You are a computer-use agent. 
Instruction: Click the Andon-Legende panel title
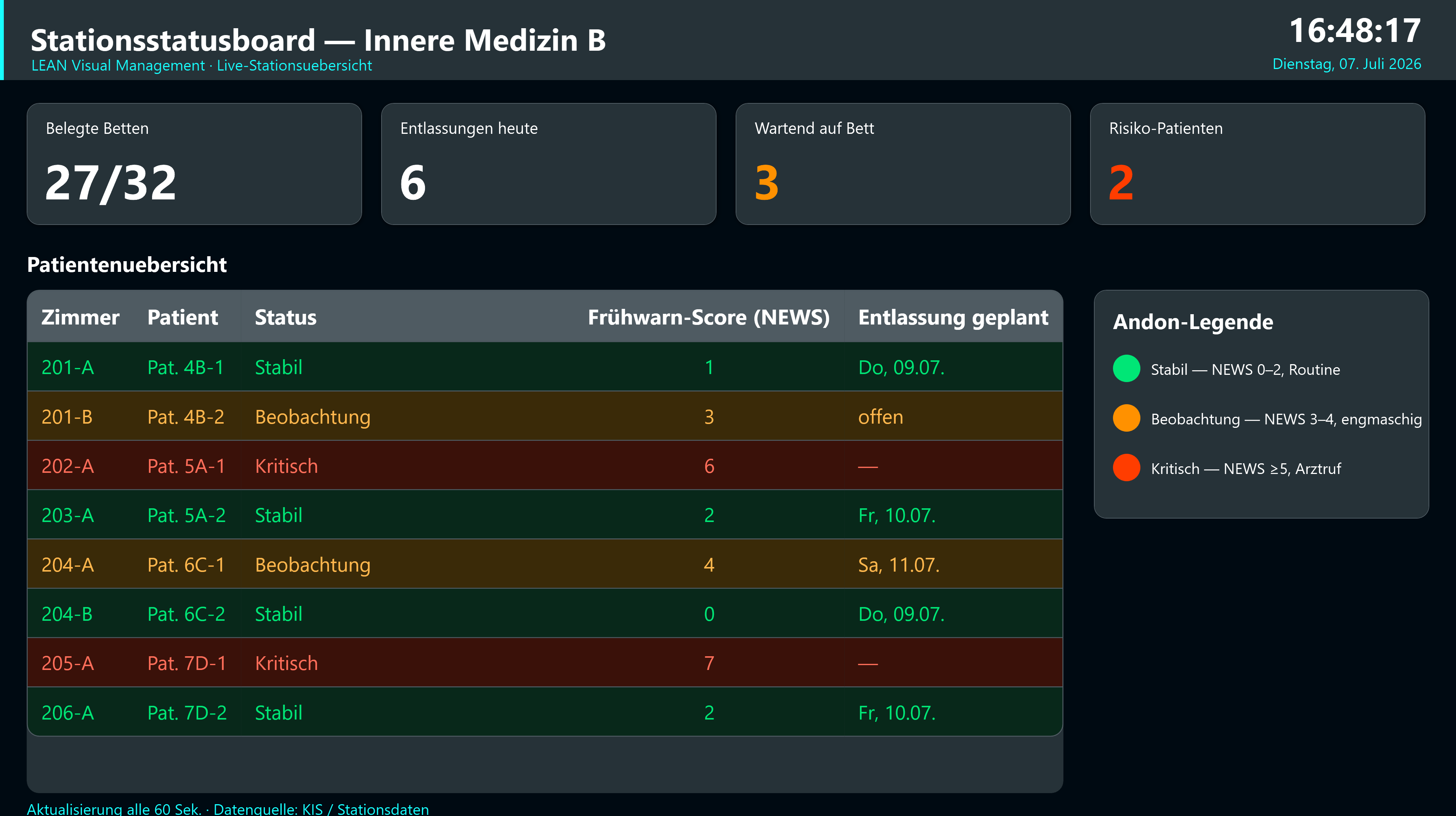[1193, 322]
